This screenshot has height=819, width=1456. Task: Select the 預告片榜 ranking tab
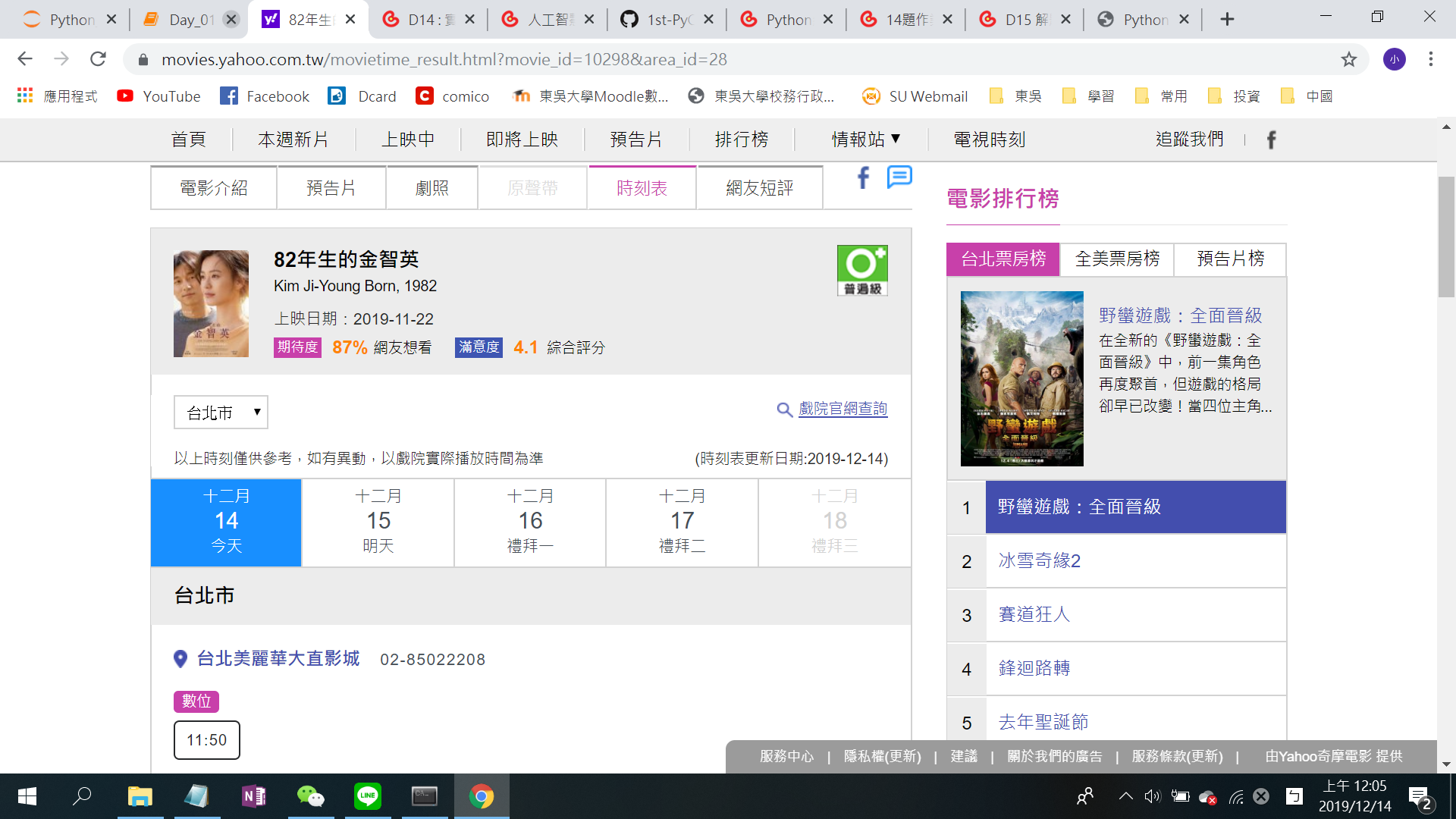click(1230, 259)
